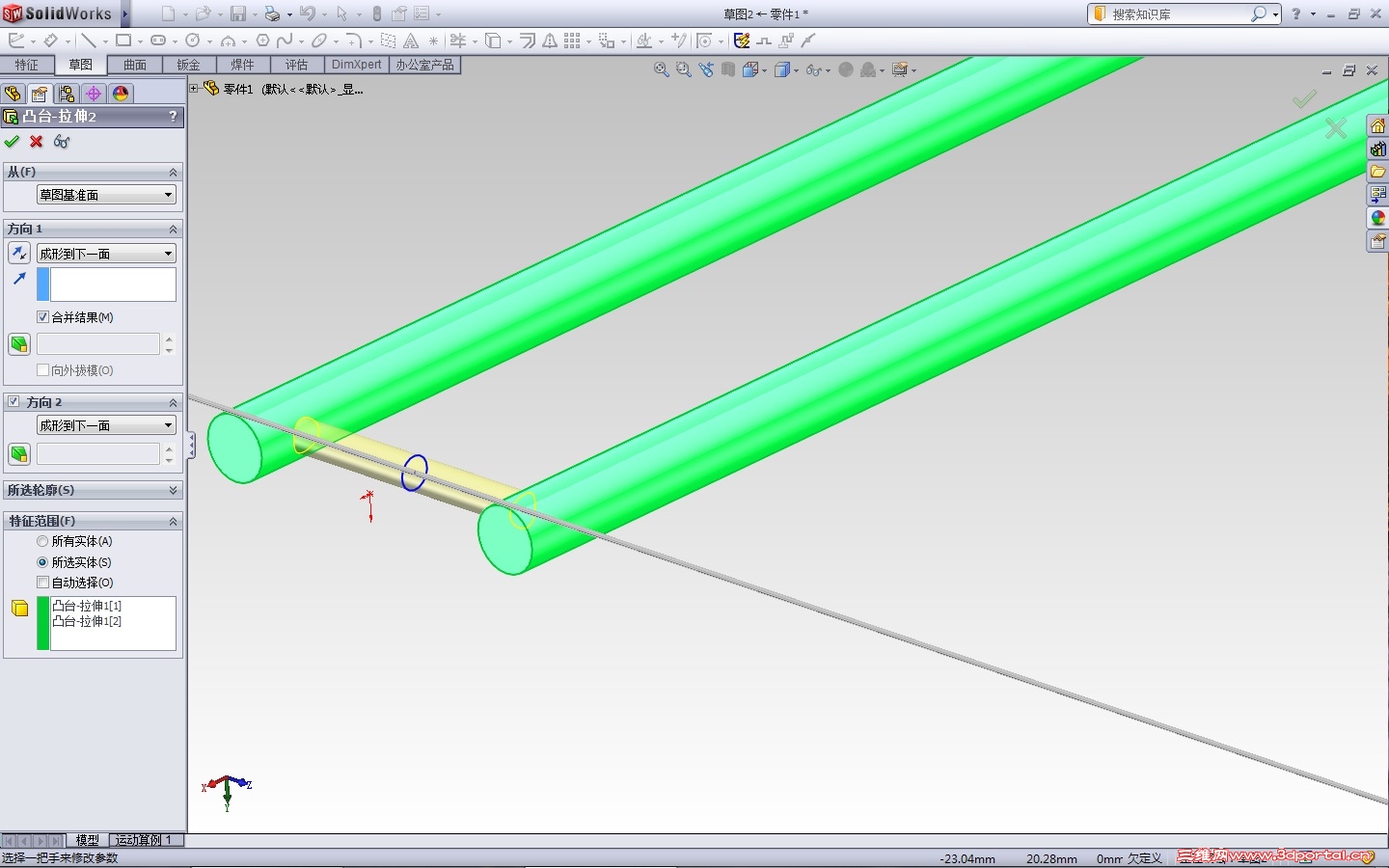Viewport: 1389px width, 868px height.
Task: Switch to the 模型 bottom tab
Action: click(x=88, y=840)
